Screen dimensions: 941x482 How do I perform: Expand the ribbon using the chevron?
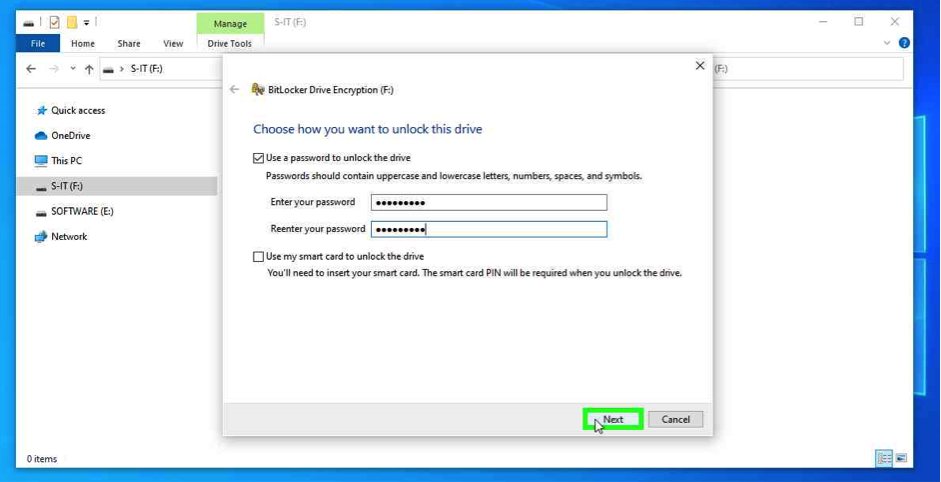886,43
